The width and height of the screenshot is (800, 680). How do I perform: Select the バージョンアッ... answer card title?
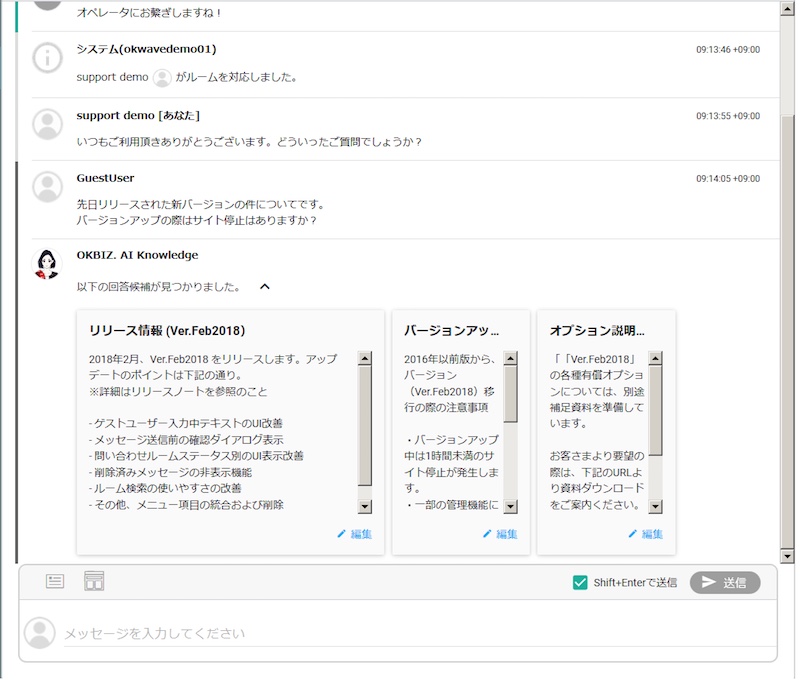coord(451,330)
